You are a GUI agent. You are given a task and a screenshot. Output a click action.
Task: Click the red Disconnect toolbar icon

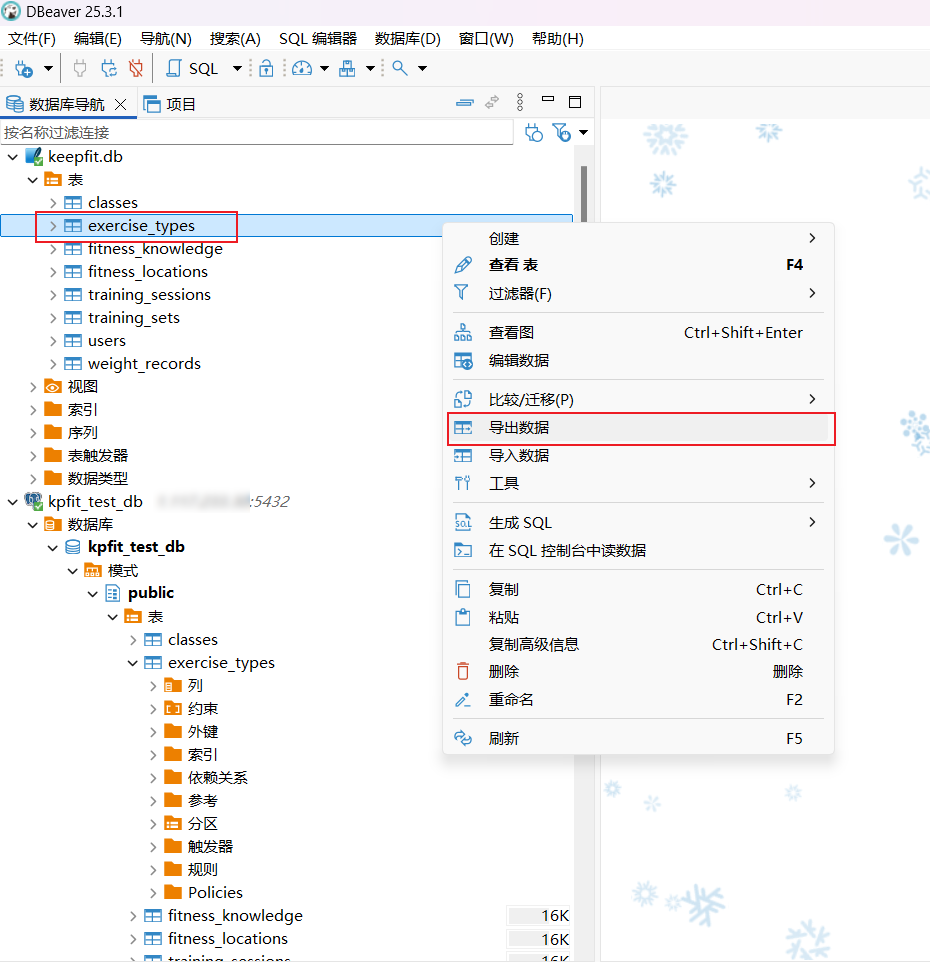[136, 68]
